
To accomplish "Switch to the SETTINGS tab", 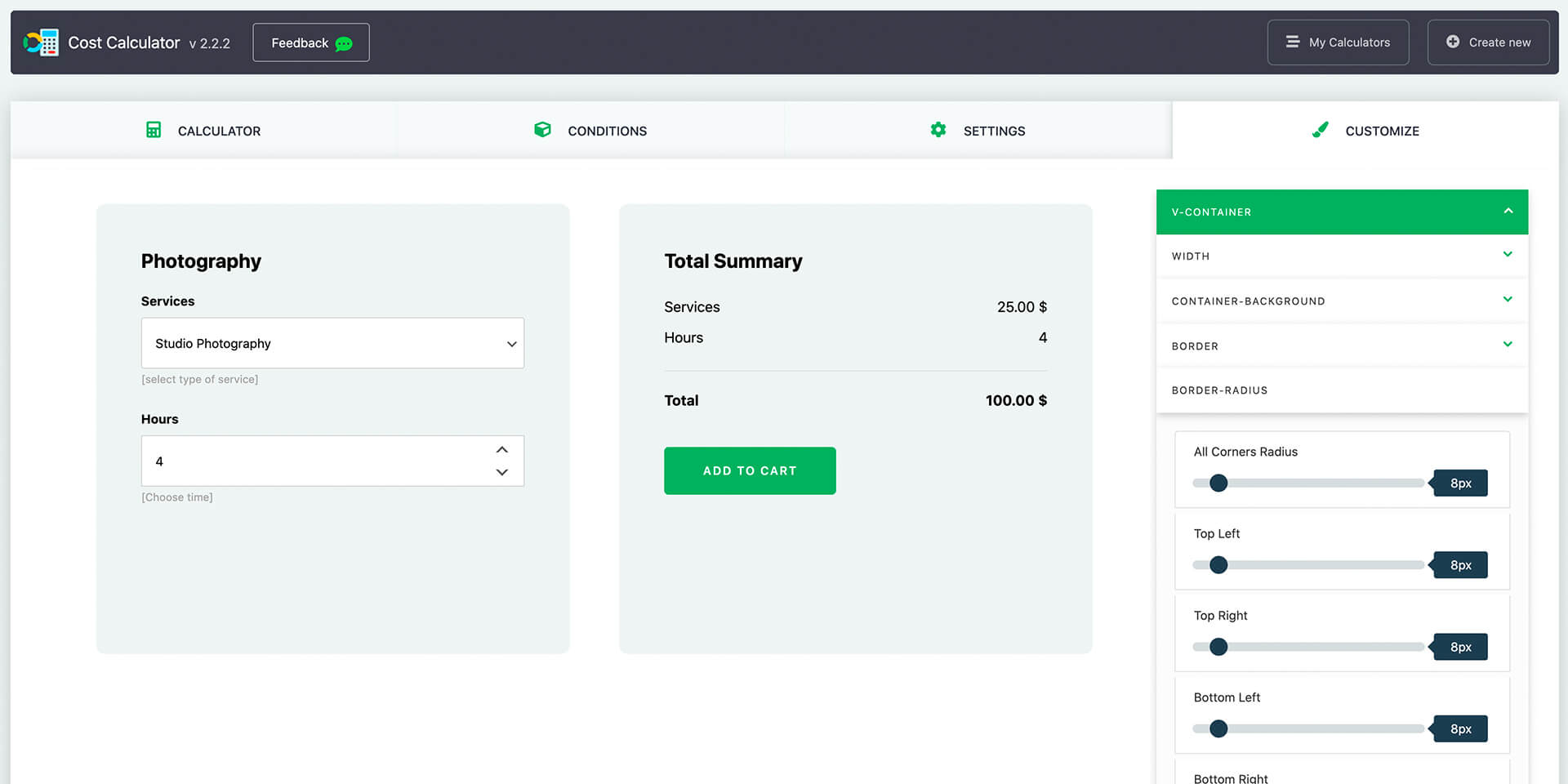I will 994,131.
